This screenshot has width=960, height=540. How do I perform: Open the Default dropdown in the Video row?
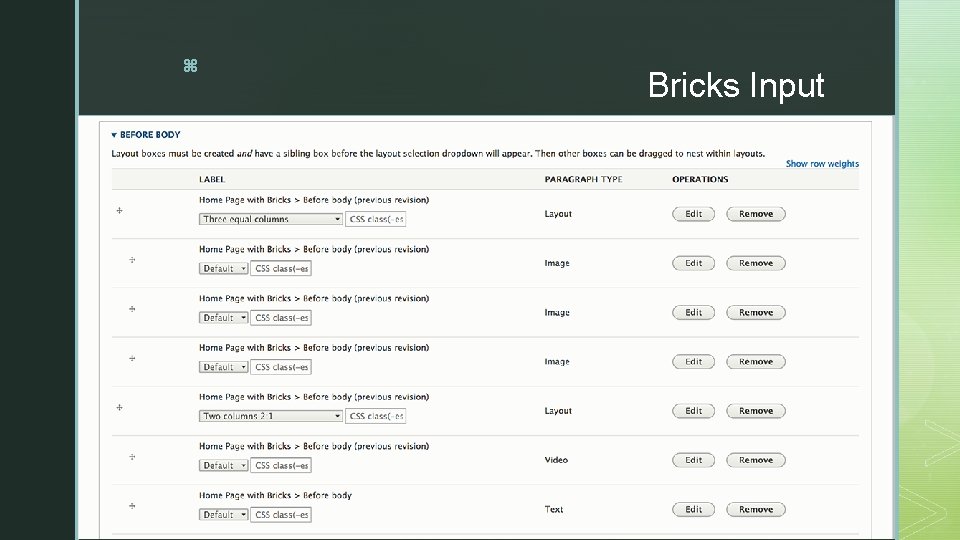[x=224, y=465]
